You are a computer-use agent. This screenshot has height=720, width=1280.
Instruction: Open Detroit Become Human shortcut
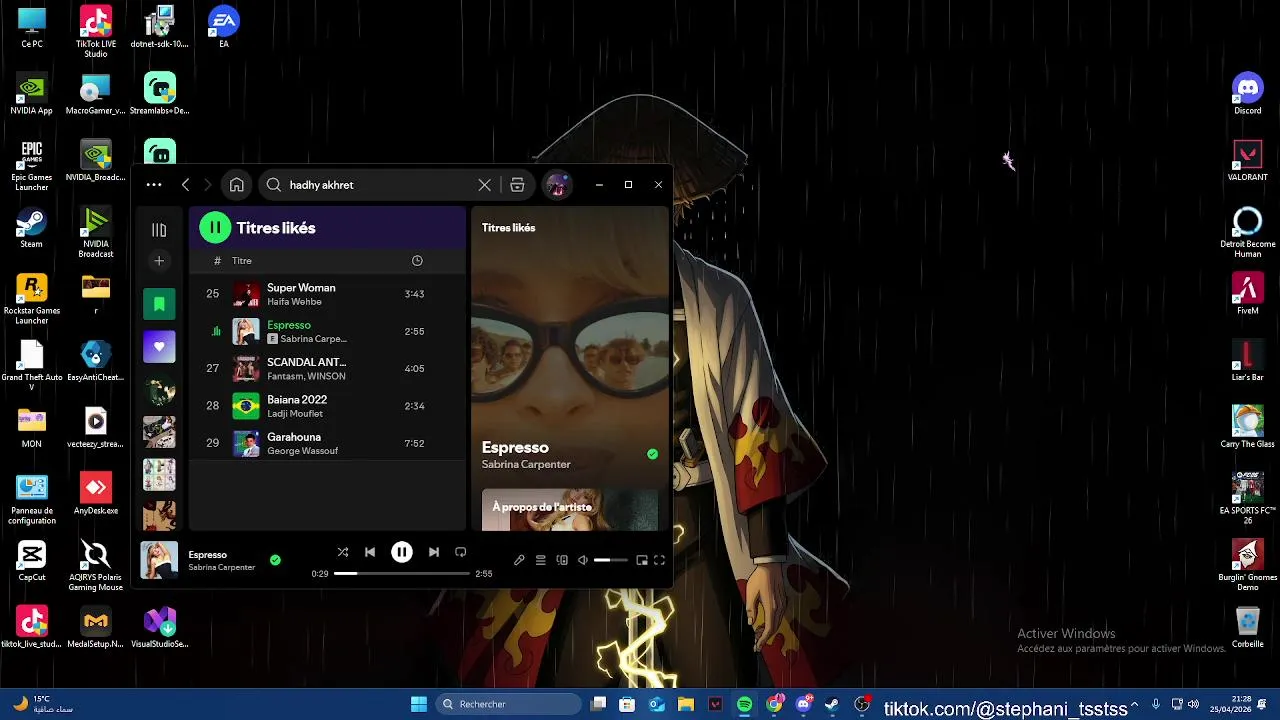pyautogui.click(x=1248, y=232)
